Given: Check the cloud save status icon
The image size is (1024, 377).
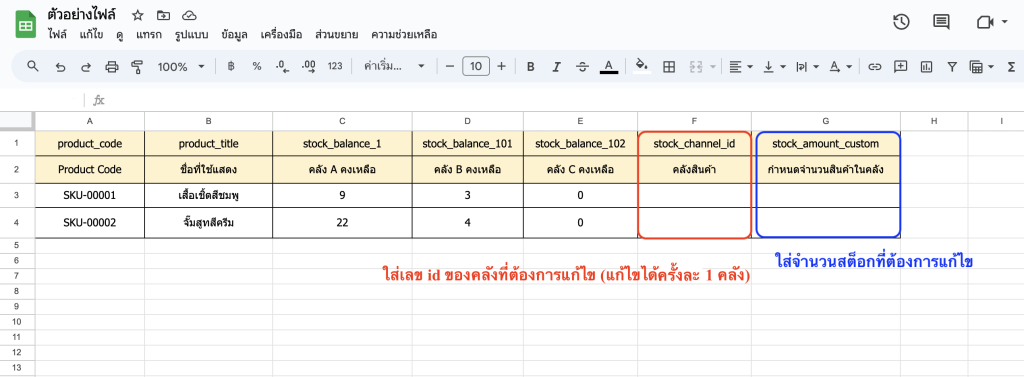Looking at the screenshot, I should (189, 15).
